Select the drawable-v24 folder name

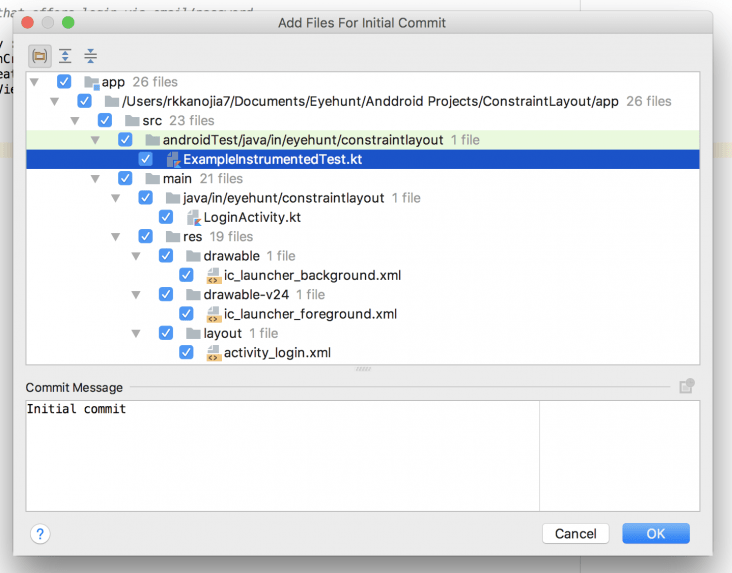246,295
